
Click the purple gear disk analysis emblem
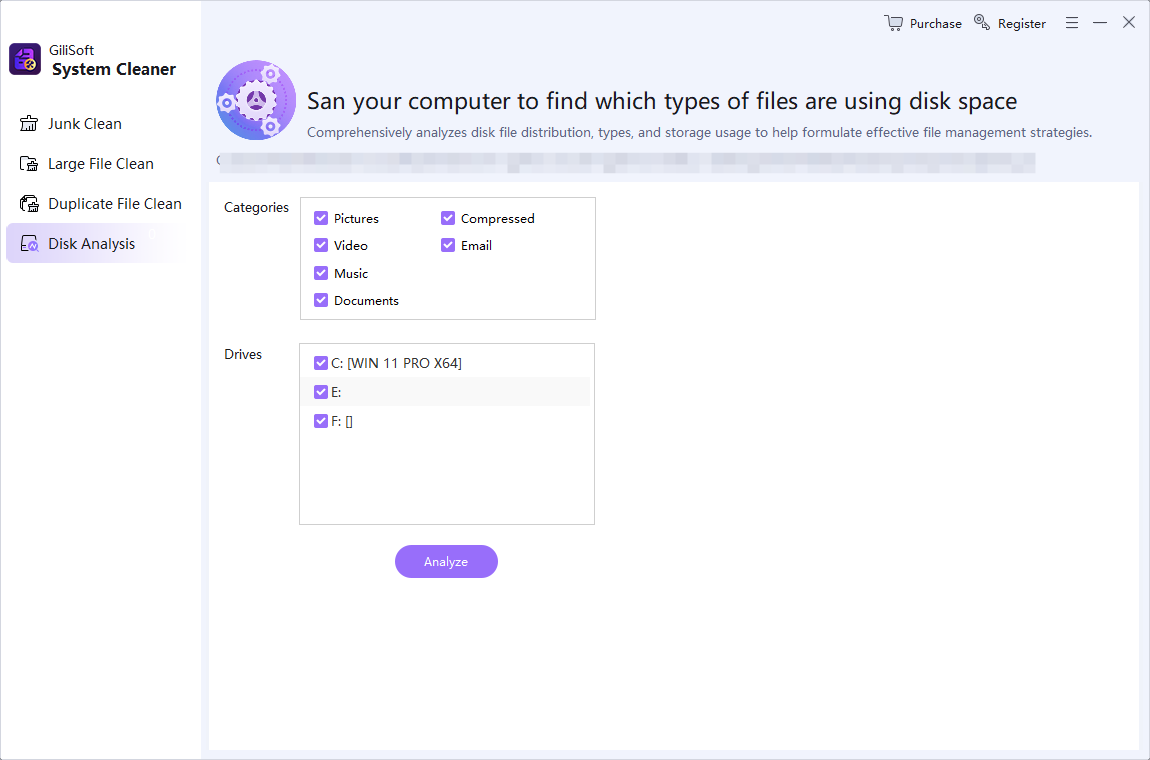(x=256, y=101)
